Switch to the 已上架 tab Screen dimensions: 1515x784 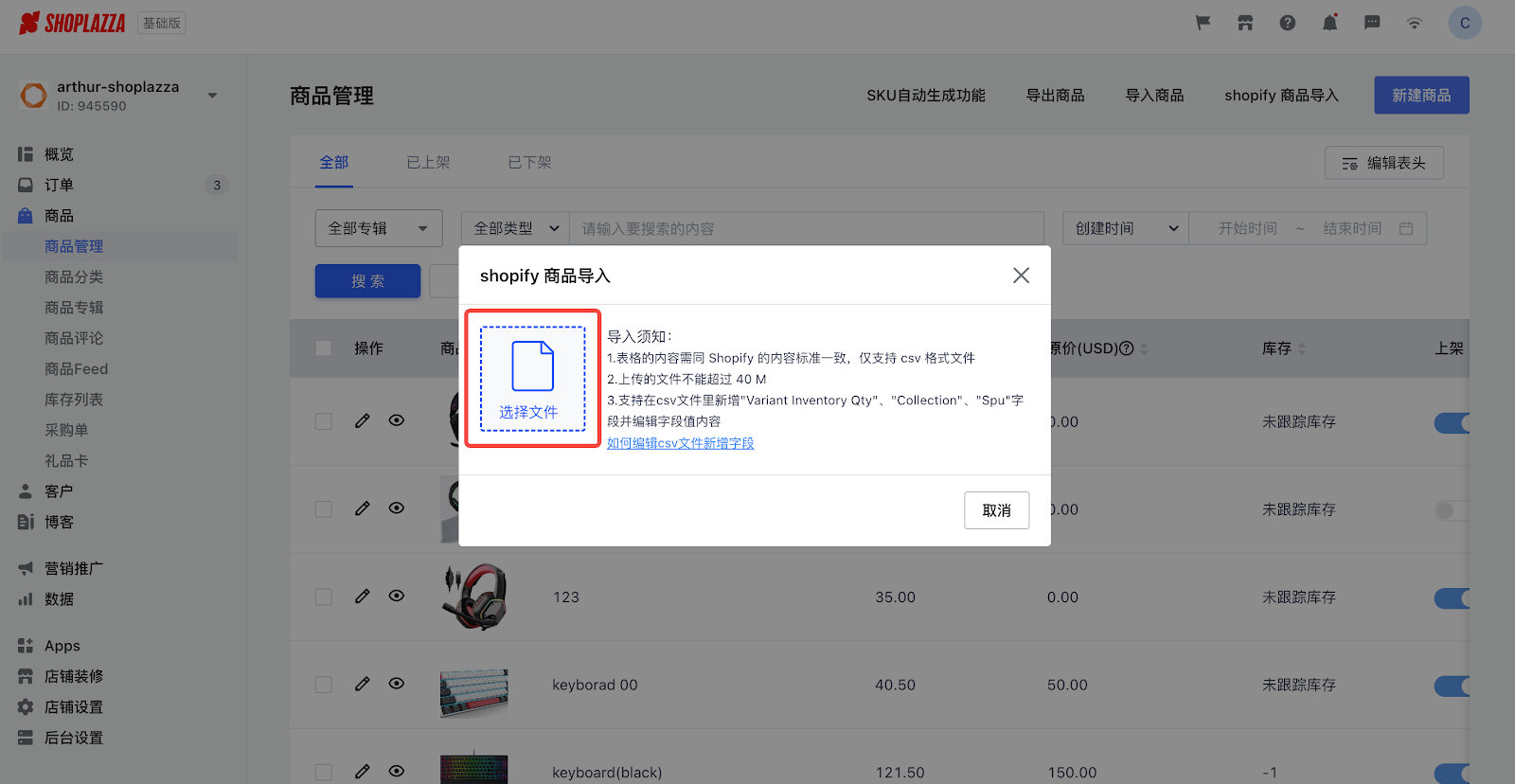(428, 163)
